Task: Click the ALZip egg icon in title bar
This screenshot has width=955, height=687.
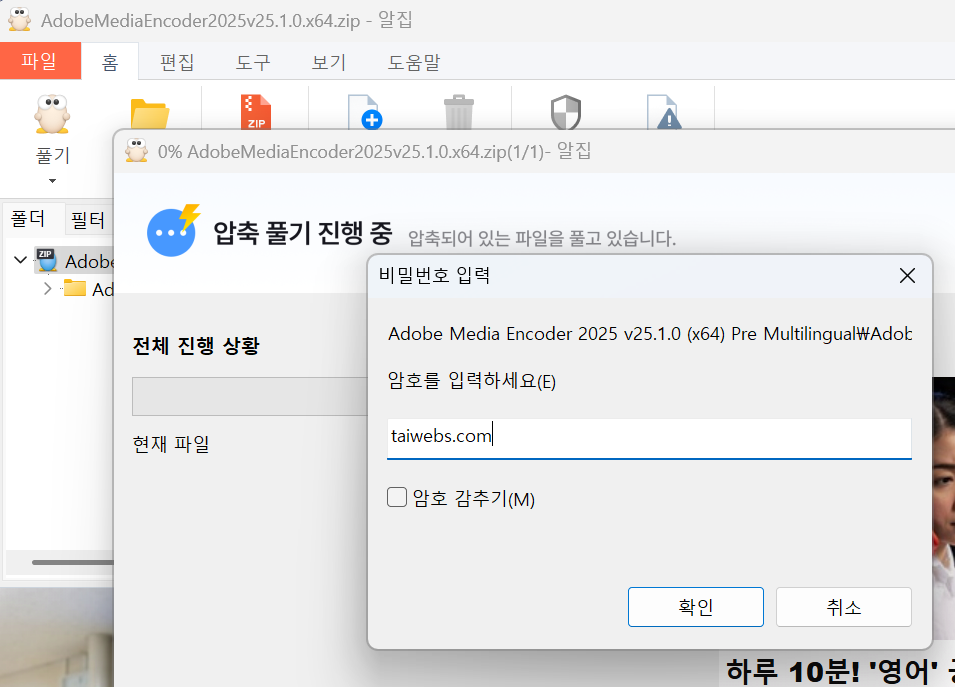Action: click(x=19, y=19)
